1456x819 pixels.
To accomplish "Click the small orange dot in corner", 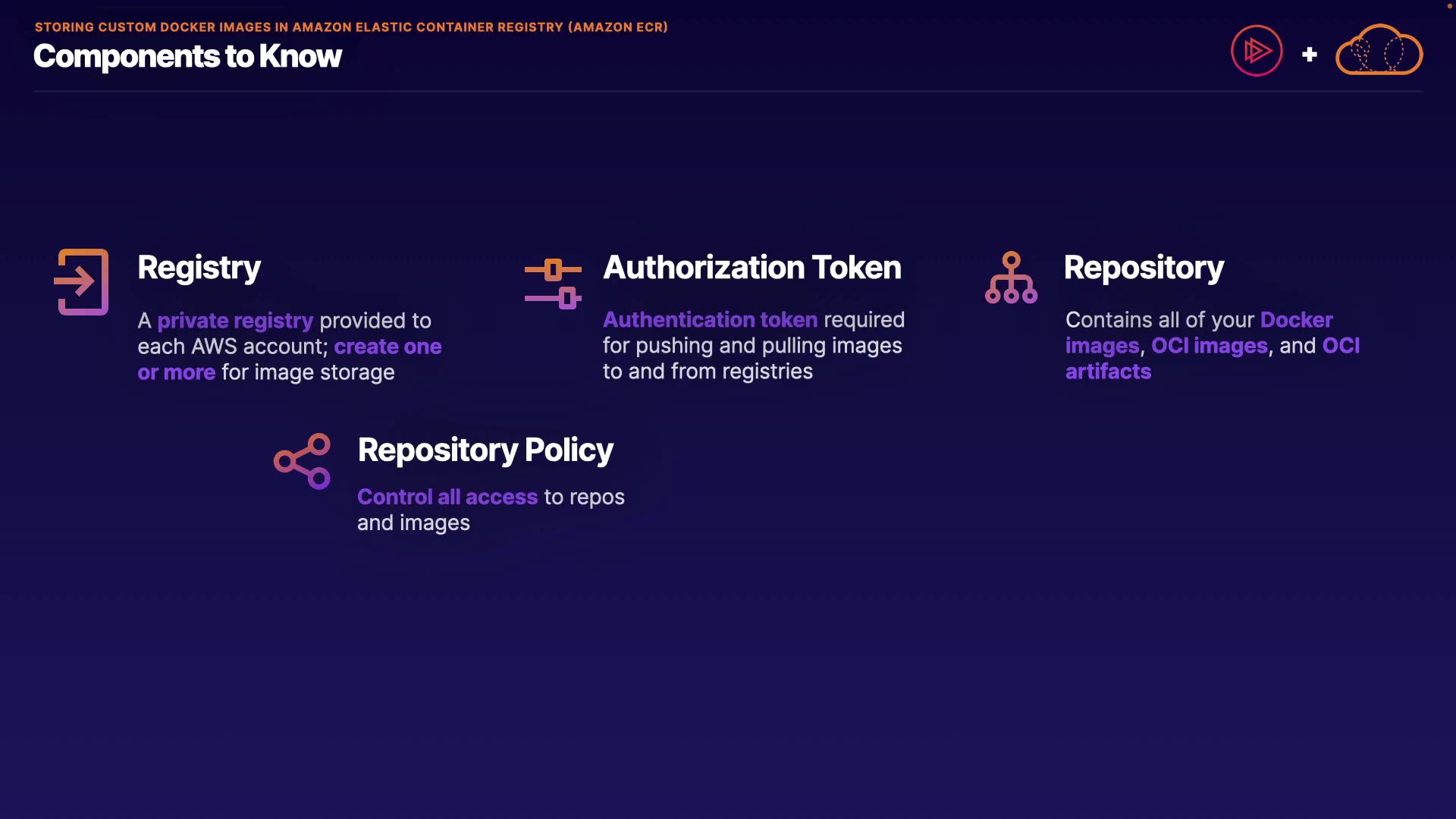I will pos(1449,6).
